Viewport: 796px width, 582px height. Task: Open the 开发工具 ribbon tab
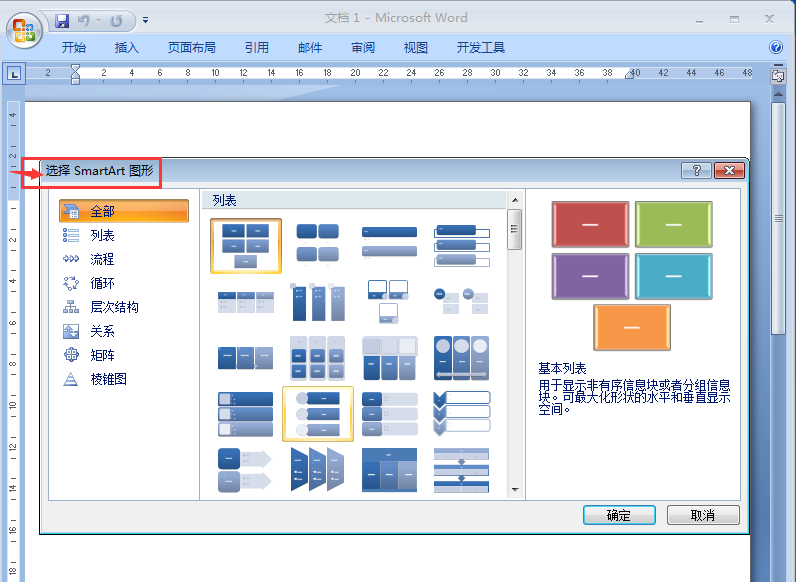[x=481, y=48]
